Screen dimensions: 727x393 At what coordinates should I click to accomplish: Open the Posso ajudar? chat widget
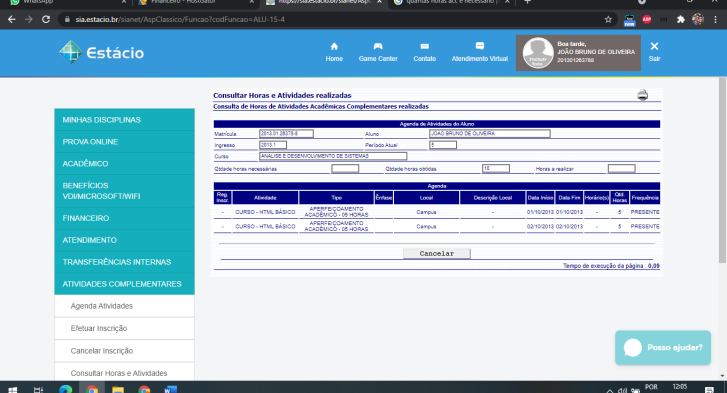pos(663,348)
